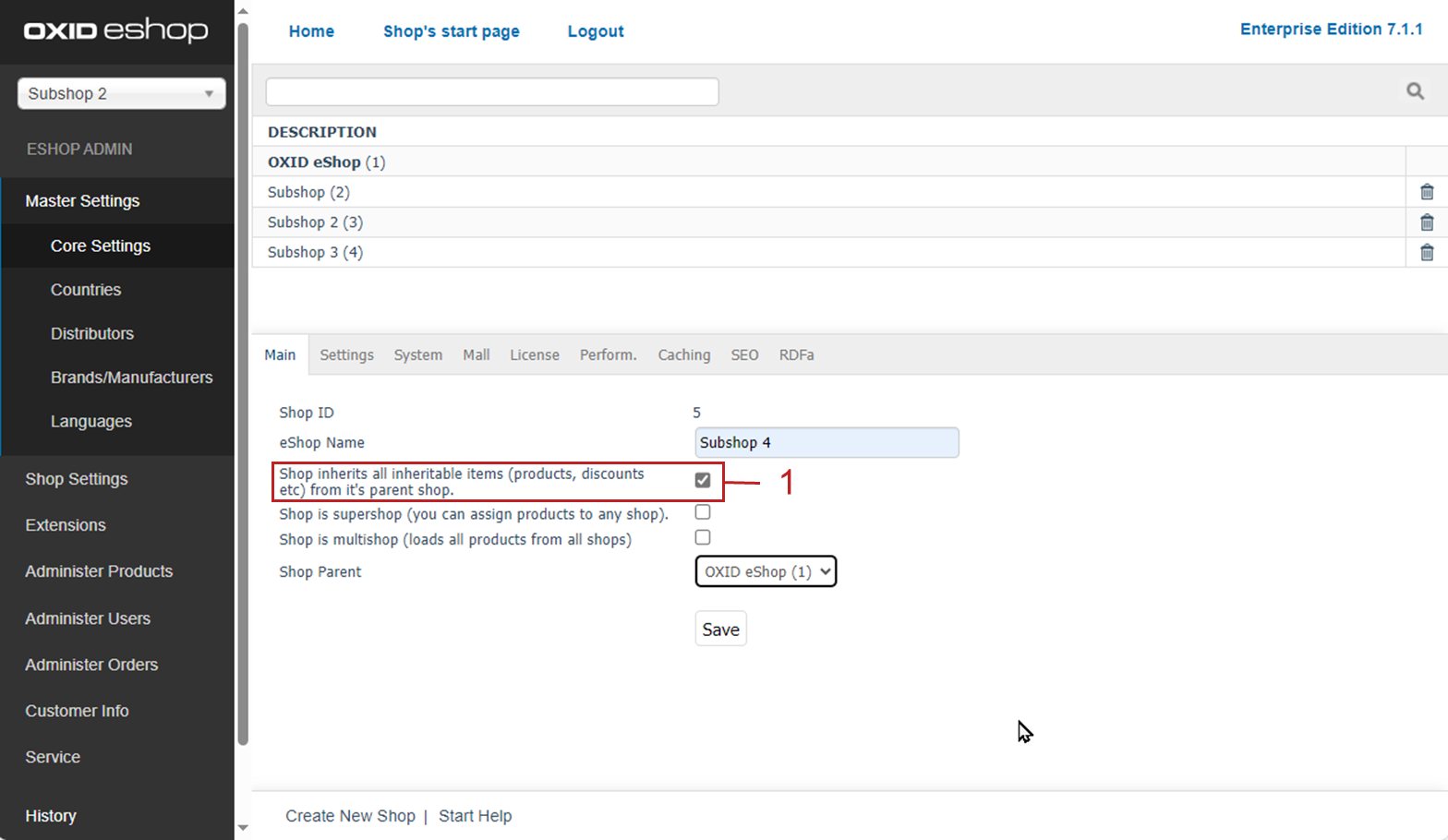The image size is (1448, 840).
Task: Select the Subshop 2 (3) row
Action: pyautogui.click(x=828, y=222)
